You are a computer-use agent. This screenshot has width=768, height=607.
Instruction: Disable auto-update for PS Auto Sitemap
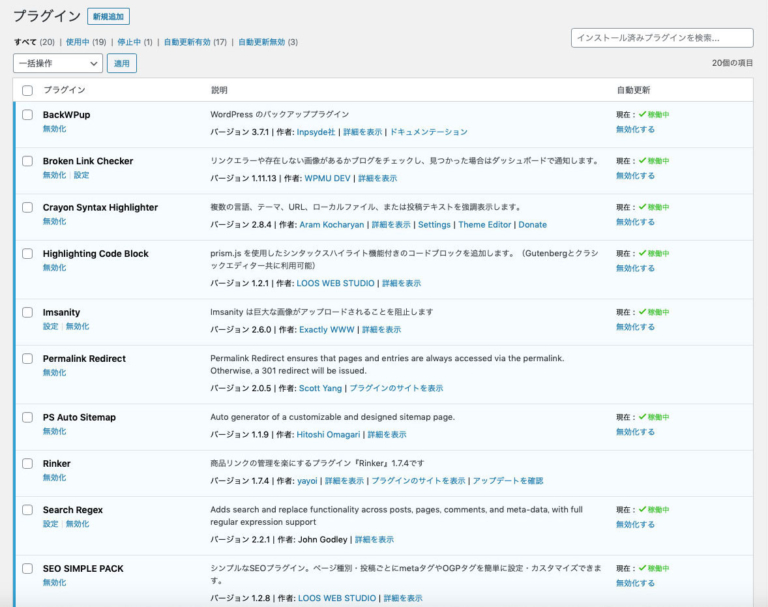[x=635, y=432]
